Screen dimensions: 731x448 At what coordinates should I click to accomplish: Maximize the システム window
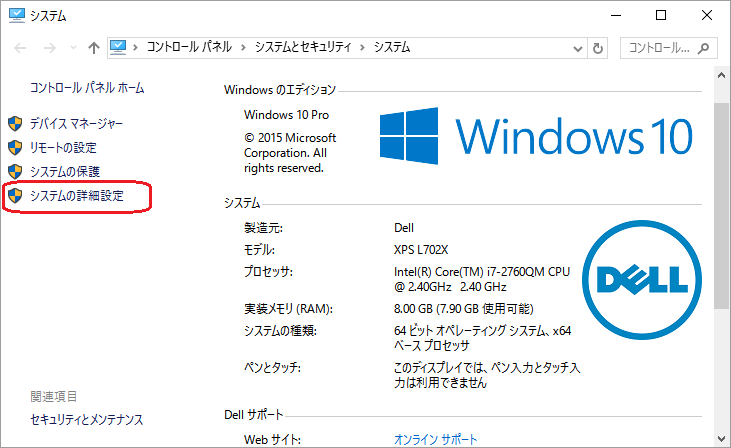click(661, 15)
